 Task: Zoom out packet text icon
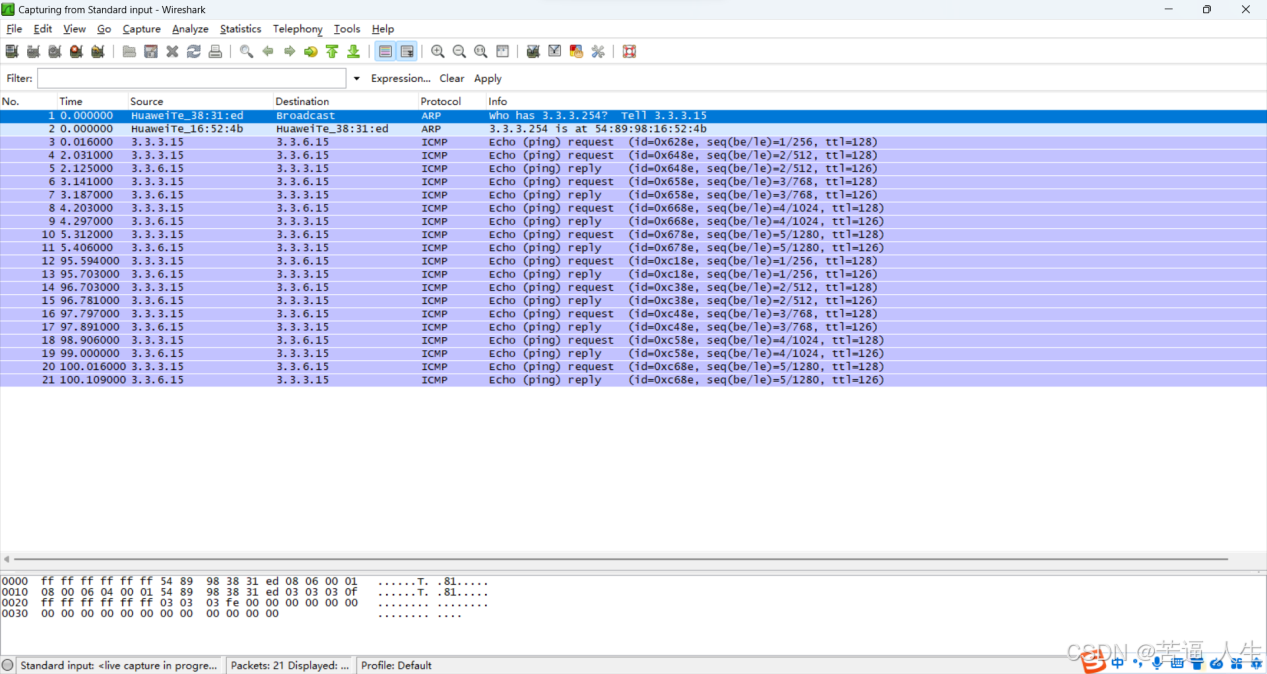click(x=459, y=51)
